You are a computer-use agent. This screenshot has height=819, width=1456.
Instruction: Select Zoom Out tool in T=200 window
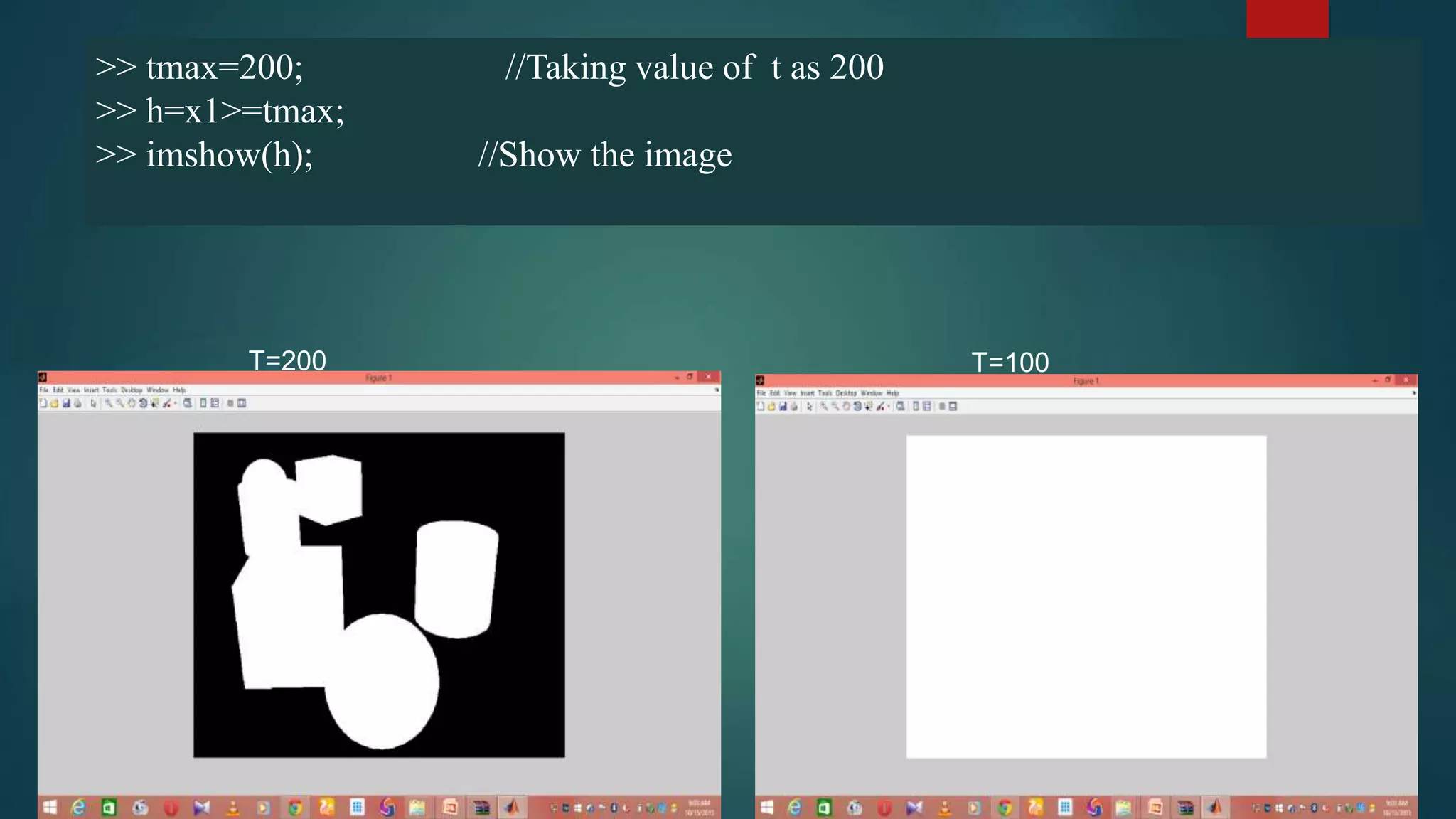(x=119, y=403)
